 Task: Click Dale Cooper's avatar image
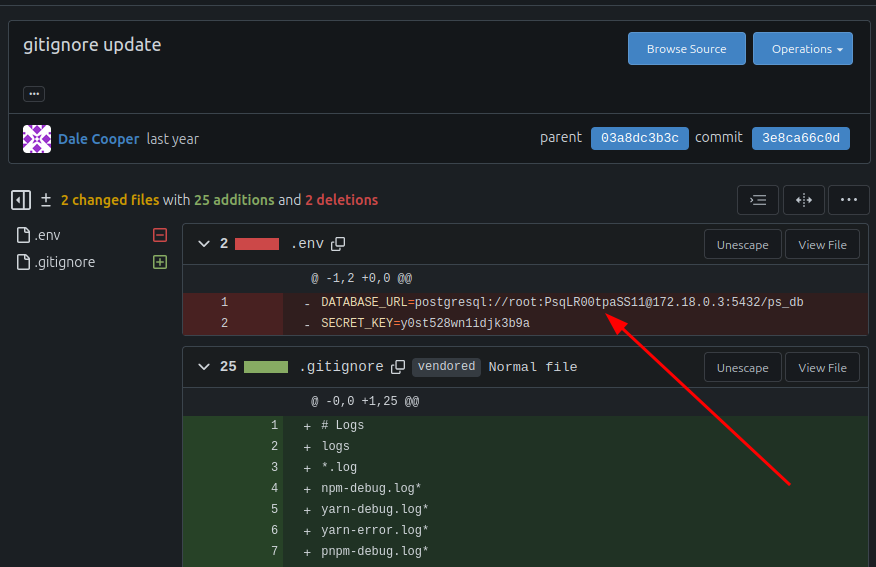pos(37,139)
